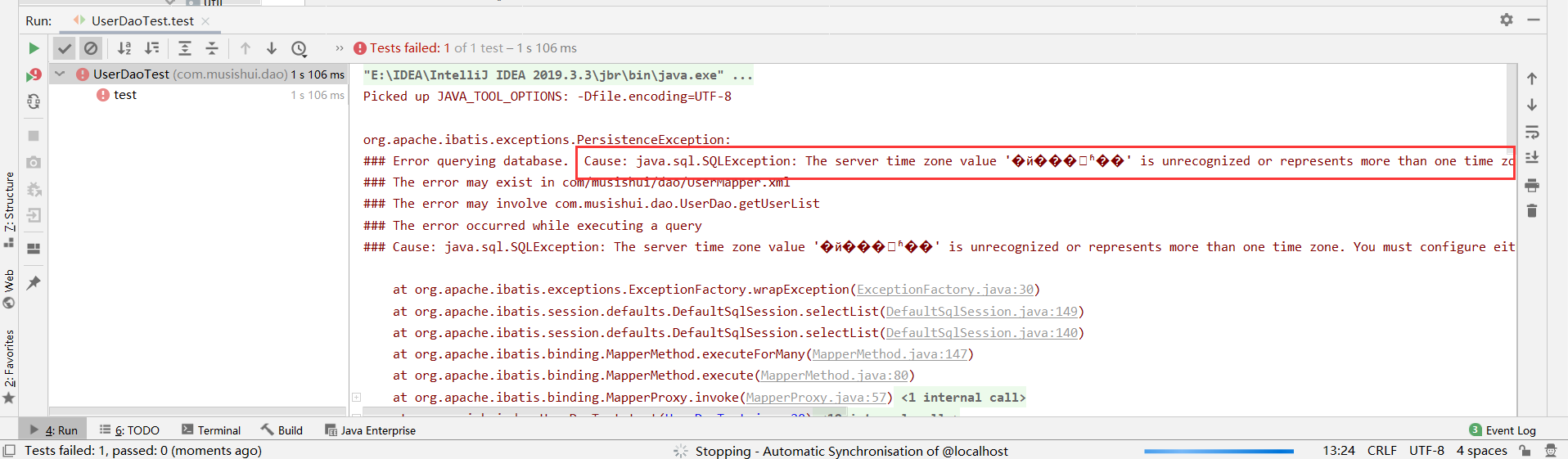Toggle tool window bars corner icon
Screen dimensions: 1568x459
[x=9, y=451]
